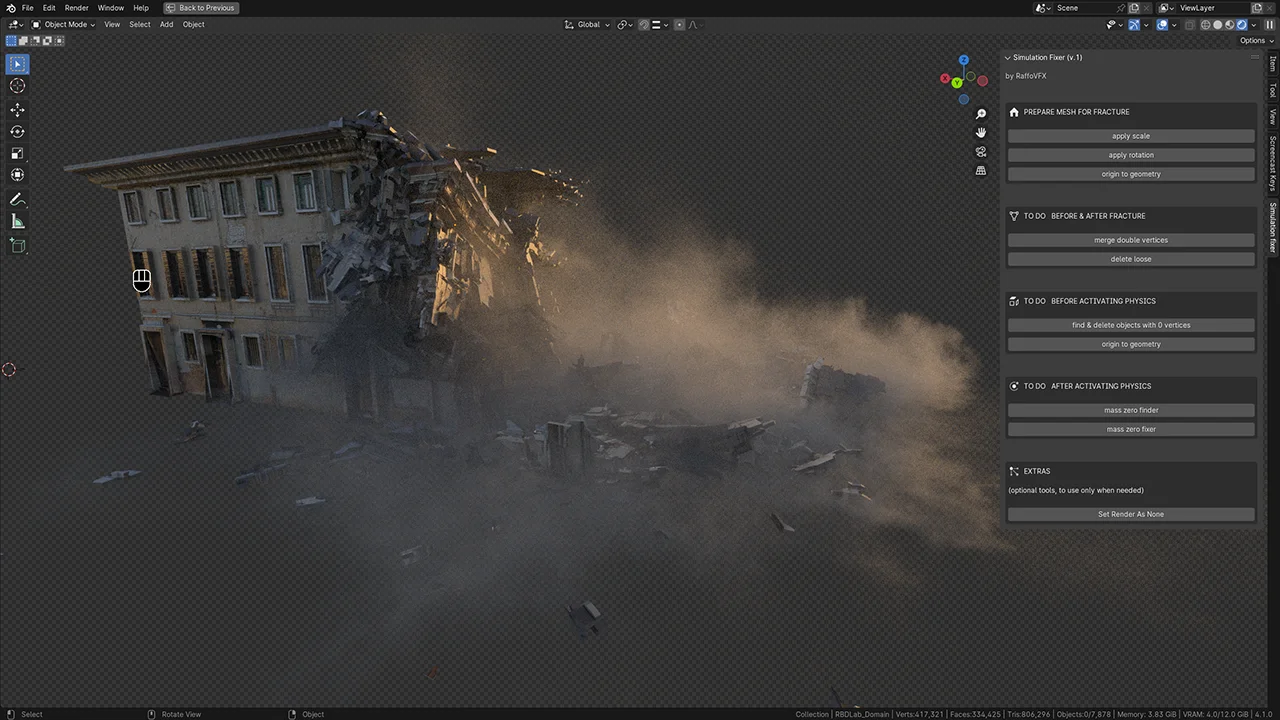Image resolution: width=1280 pixels, height=720 pixels.
Task: Open the Render menu
Action: click(76, 8)
